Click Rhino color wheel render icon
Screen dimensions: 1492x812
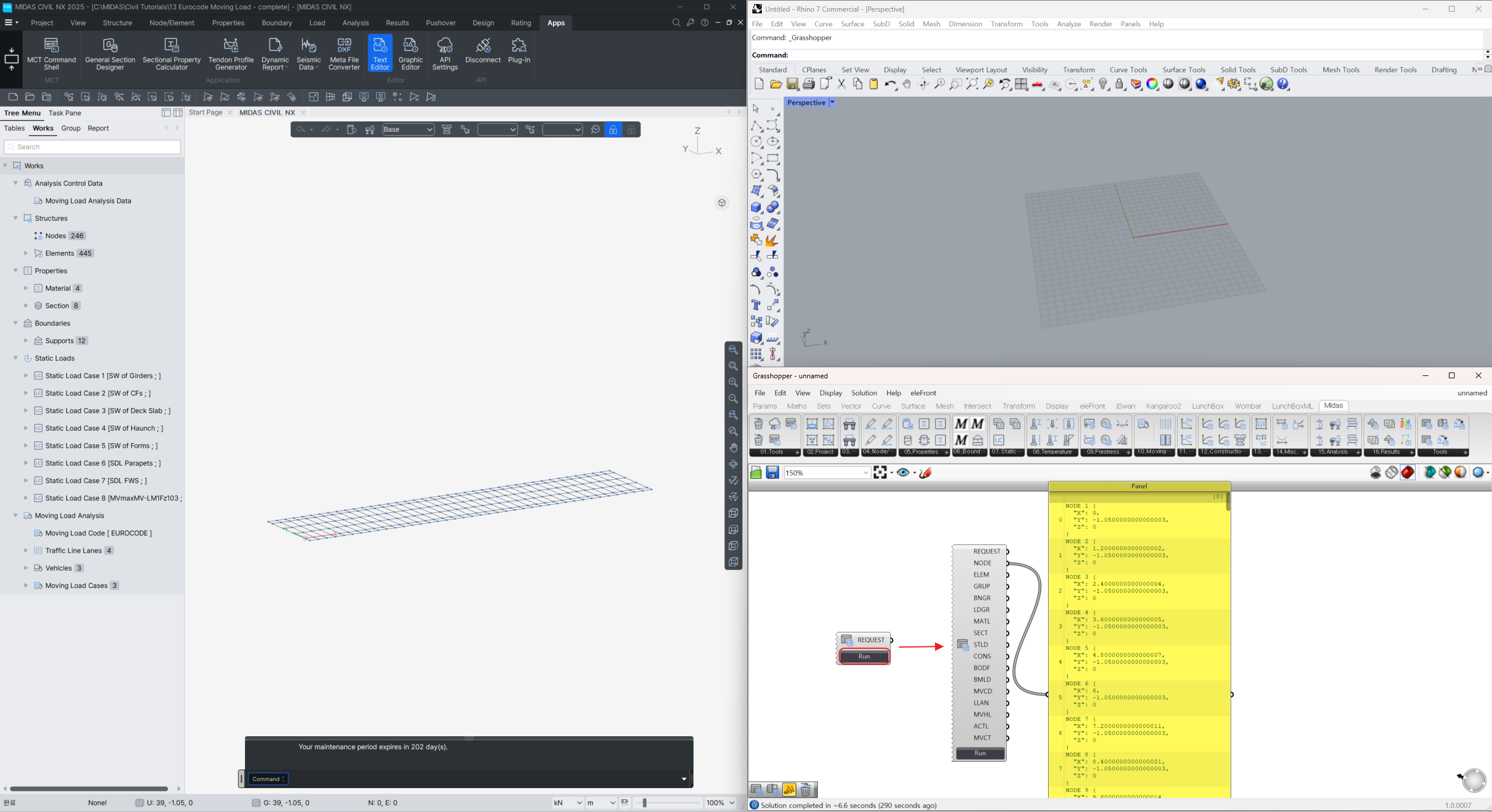tap(1152, 85)
